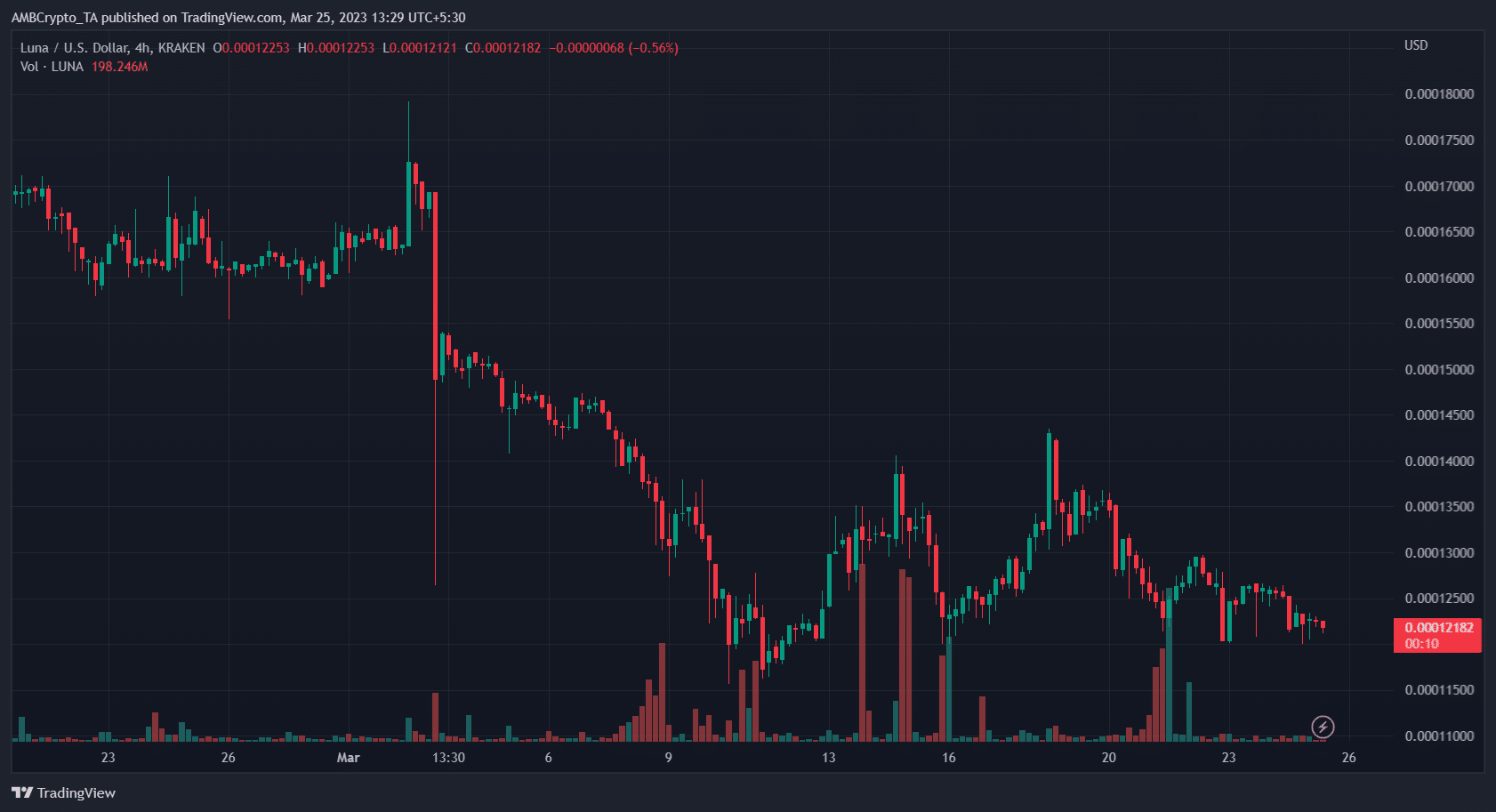Click the 'Luna / U.S. Dollar, 4h, KRAKEN' title

pyautogui.click(x=112, y=48)
